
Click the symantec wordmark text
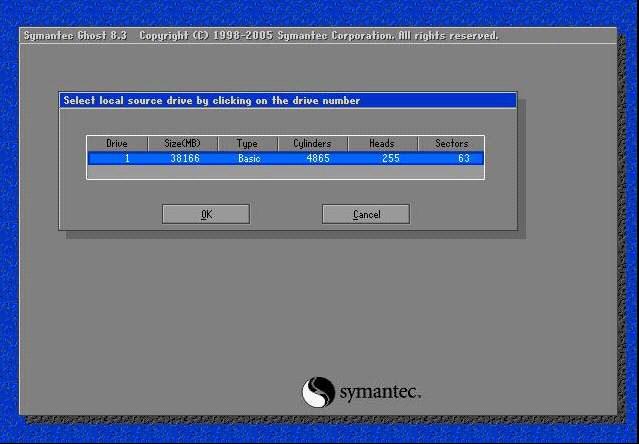380,391
